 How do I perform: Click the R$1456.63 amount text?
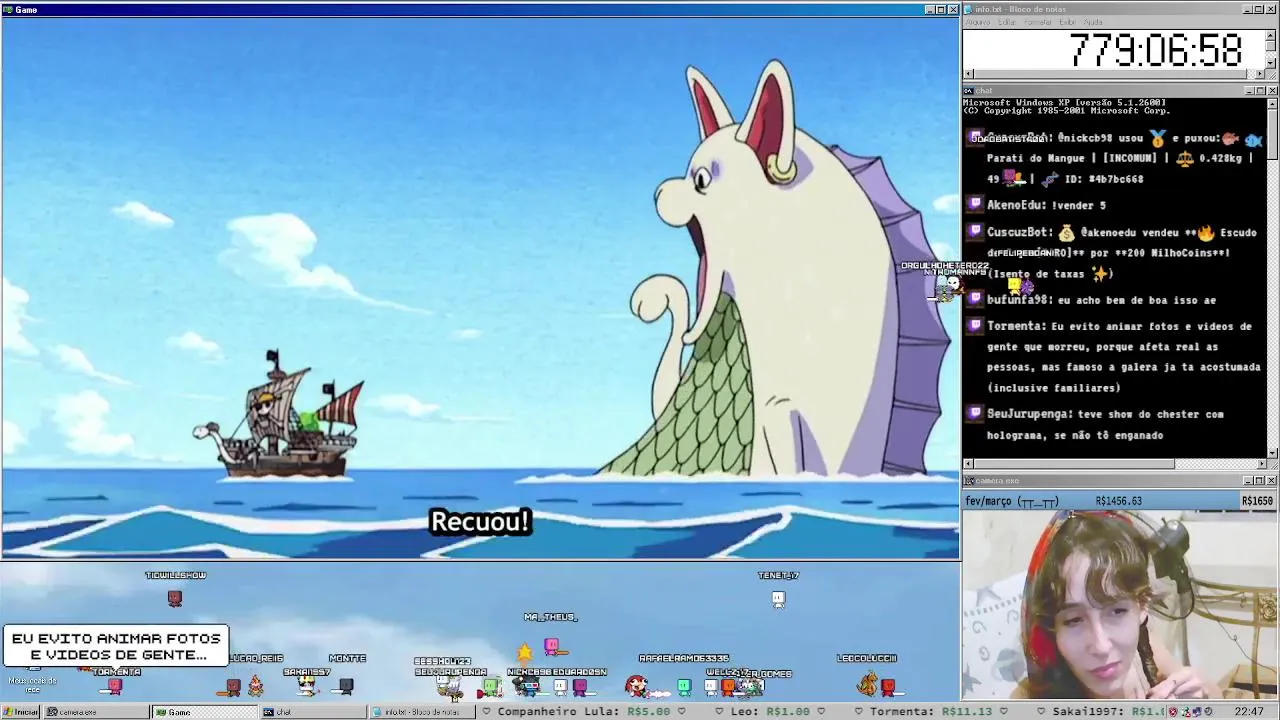pos(1119,501)
